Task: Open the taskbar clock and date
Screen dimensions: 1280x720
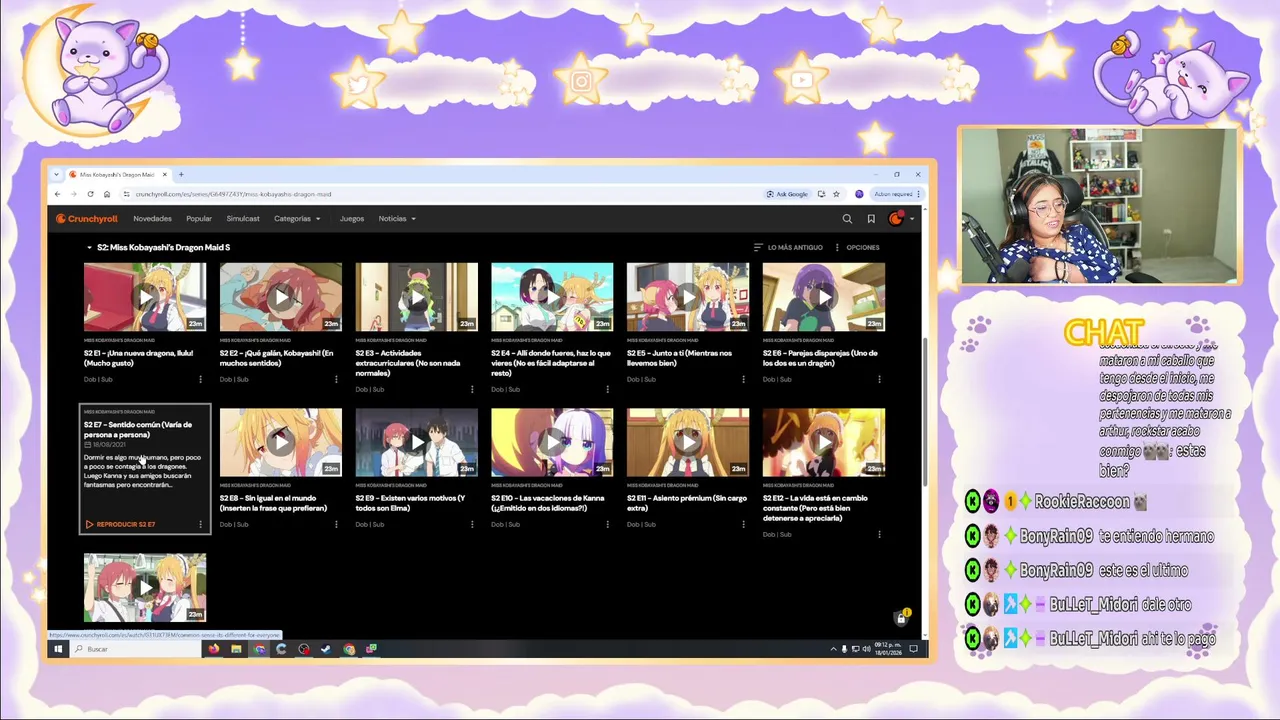Action: (889, 649)
